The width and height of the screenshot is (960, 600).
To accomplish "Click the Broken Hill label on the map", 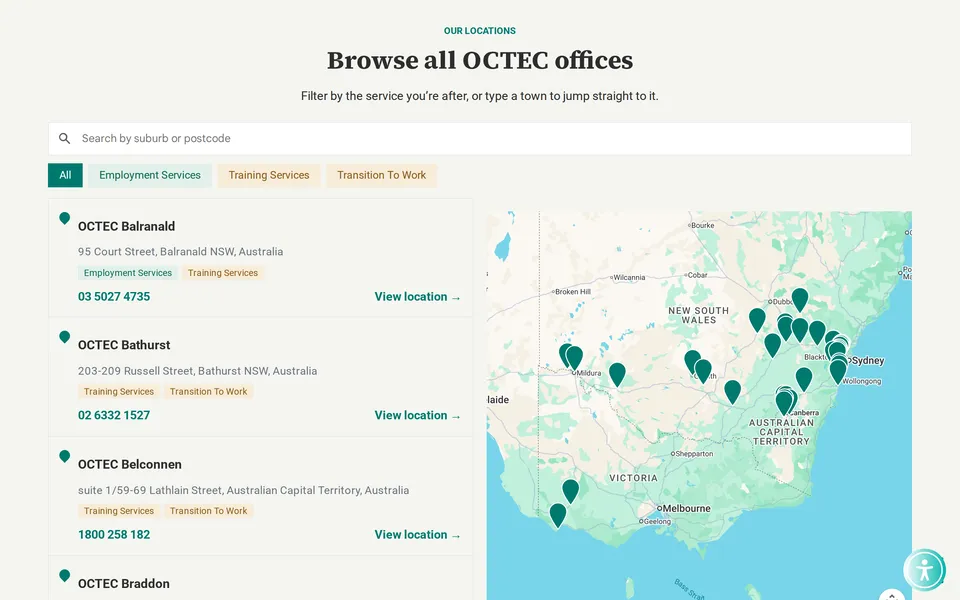I will 572,292.
